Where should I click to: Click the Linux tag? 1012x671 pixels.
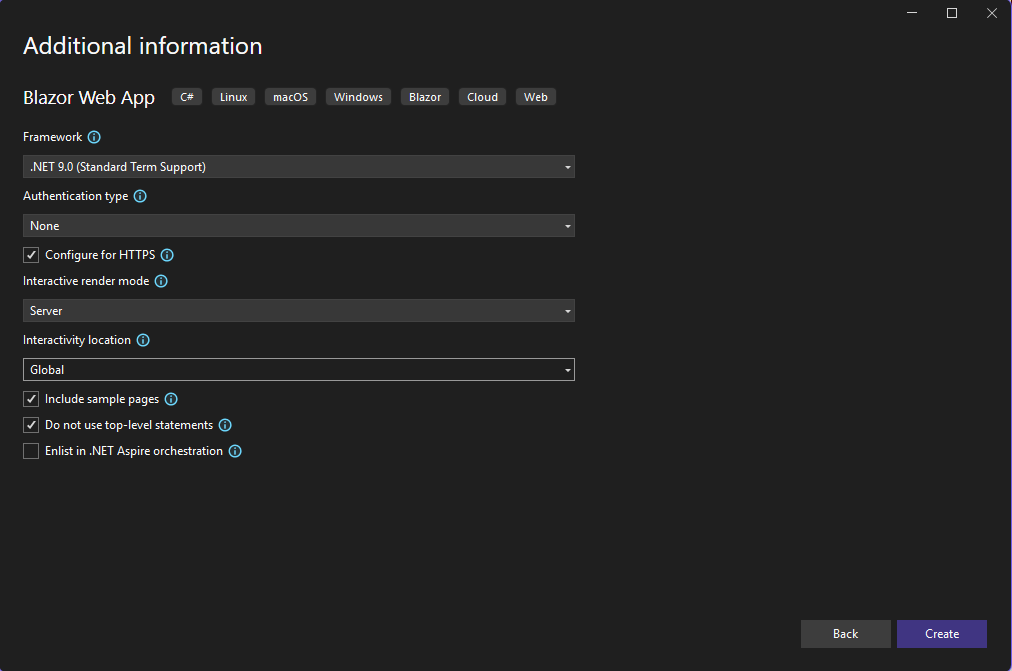coord(234,97)
